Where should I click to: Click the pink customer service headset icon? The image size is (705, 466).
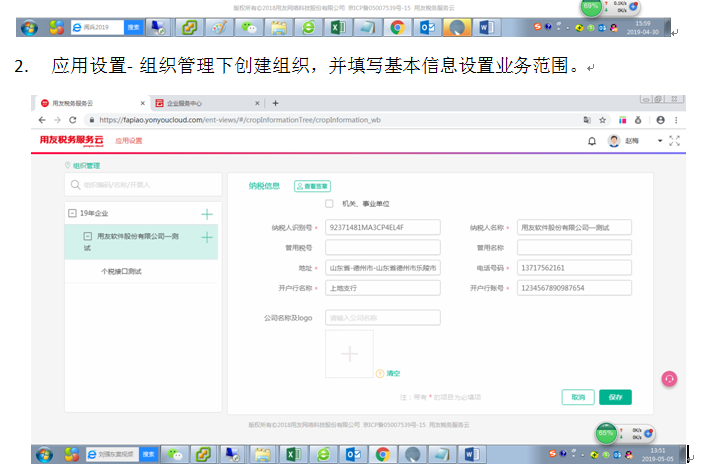[669, 378]
